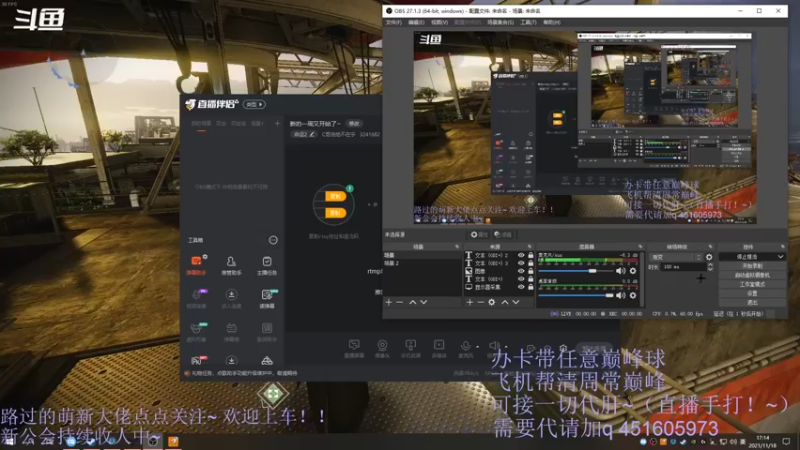
Task: Move scene up in OBS scenes panel
Action: point(412,303)
